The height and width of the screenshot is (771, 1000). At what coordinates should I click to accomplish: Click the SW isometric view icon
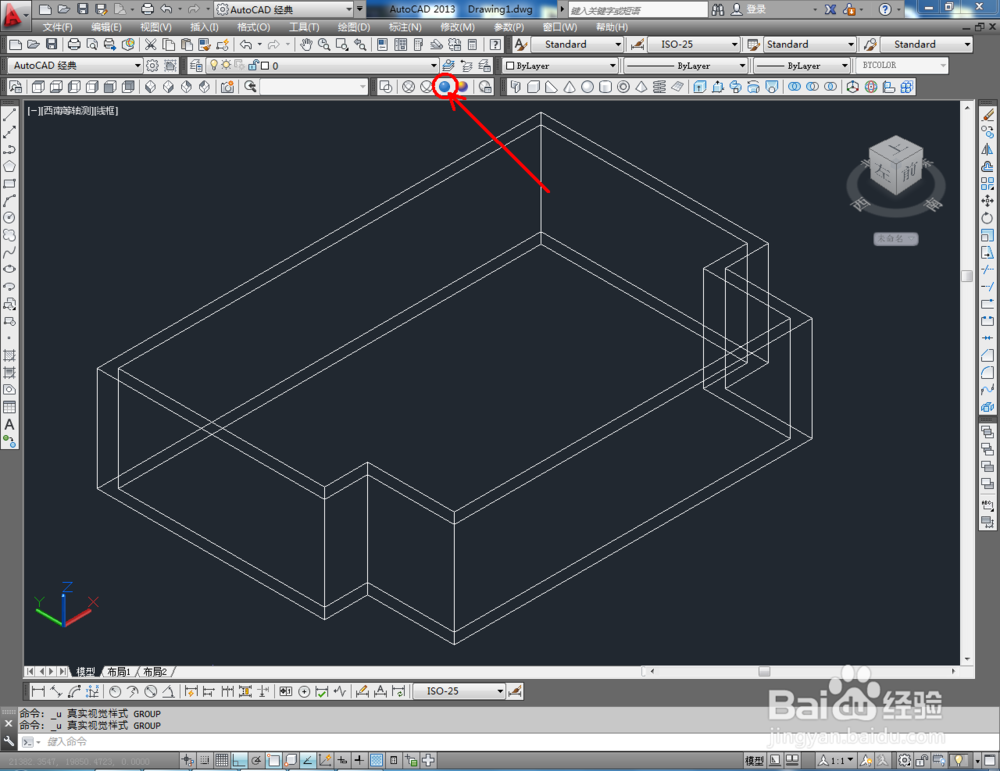point(151,87)
